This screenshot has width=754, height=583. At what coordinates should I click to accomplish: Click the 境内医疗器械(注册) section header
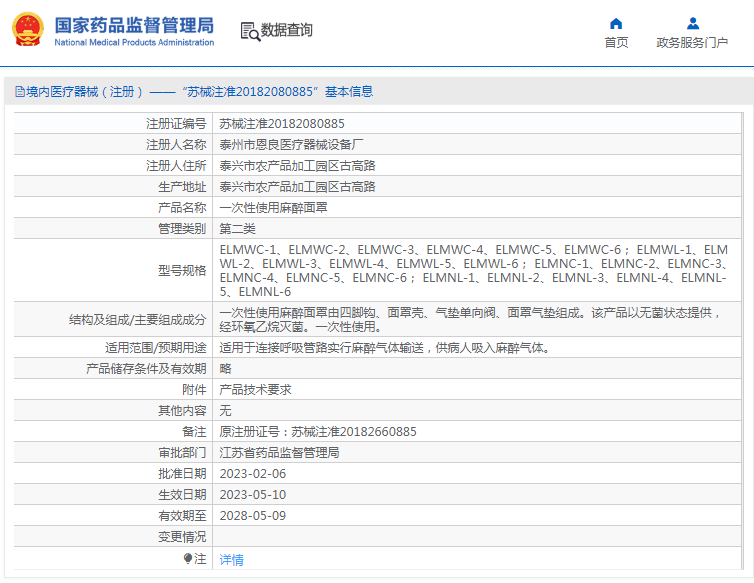click(194, 91)
